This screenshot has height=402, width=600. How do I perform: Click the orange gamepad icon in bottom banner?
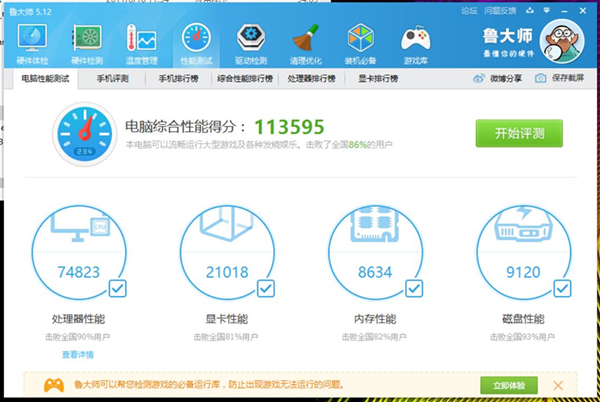[x=54, y=385]
